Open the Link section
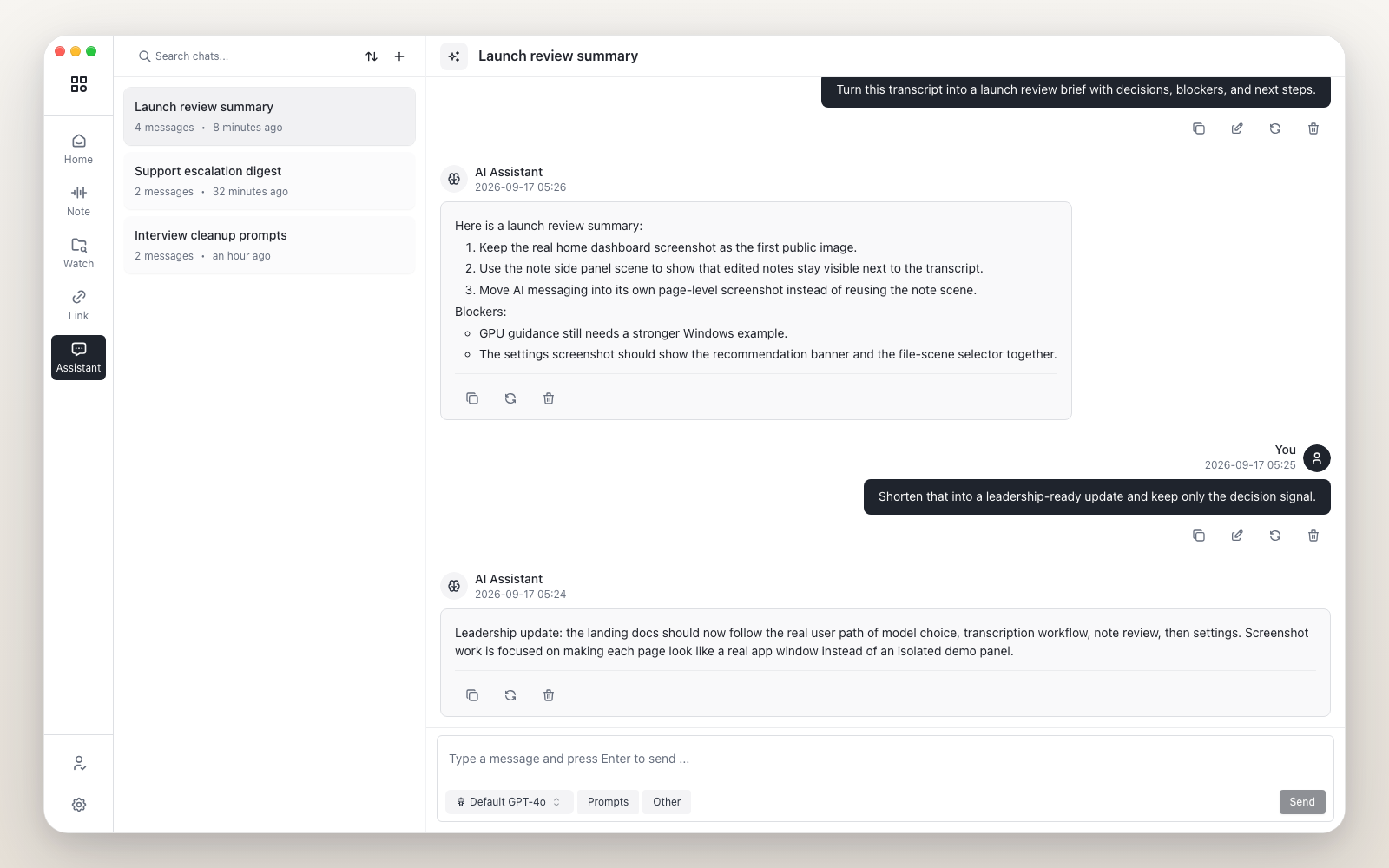The image size is (1389, 868). click(78, 306)
